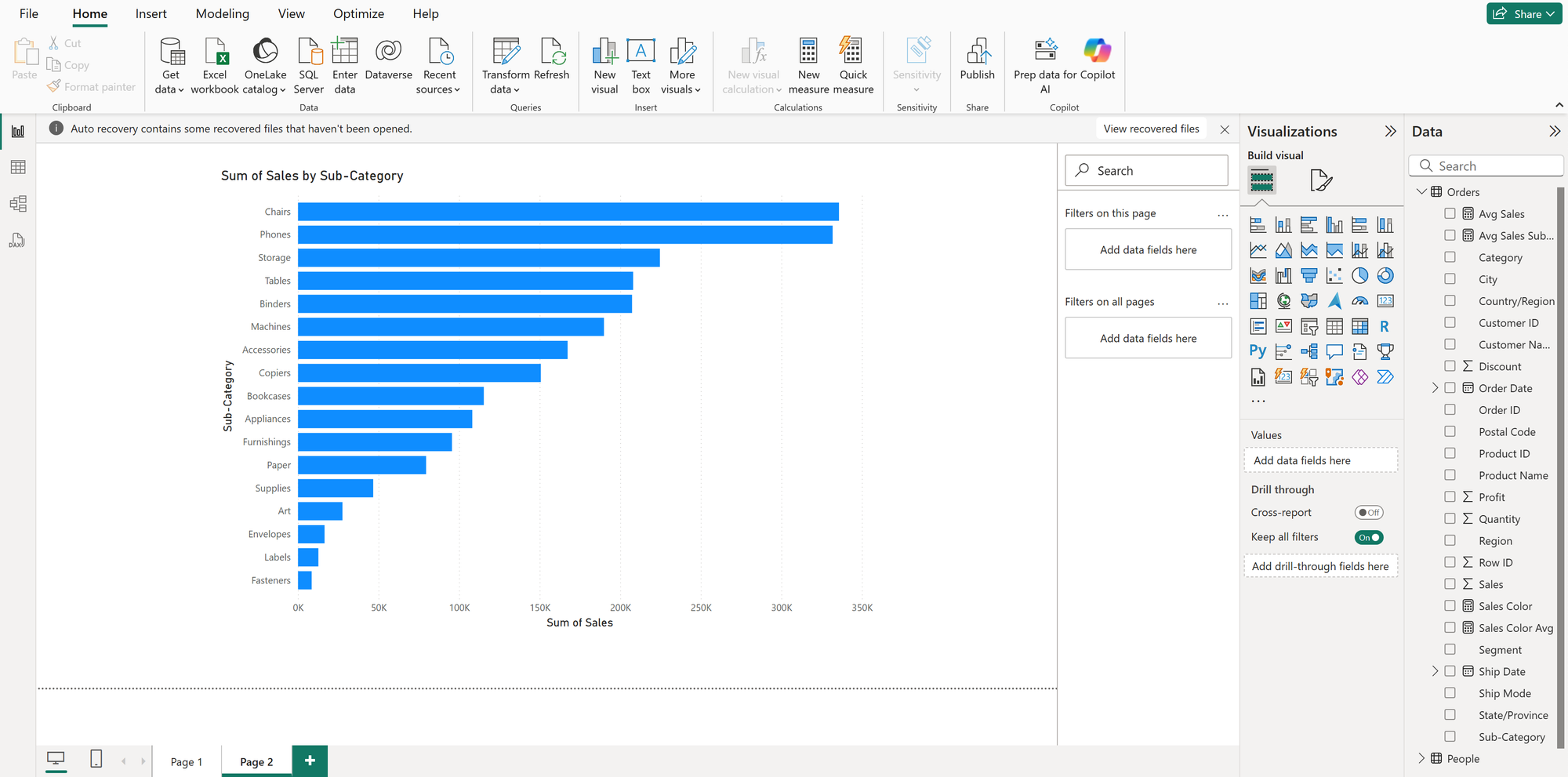Open the Format visual pane icon
1568x777 pixels.
point(1320,180)
